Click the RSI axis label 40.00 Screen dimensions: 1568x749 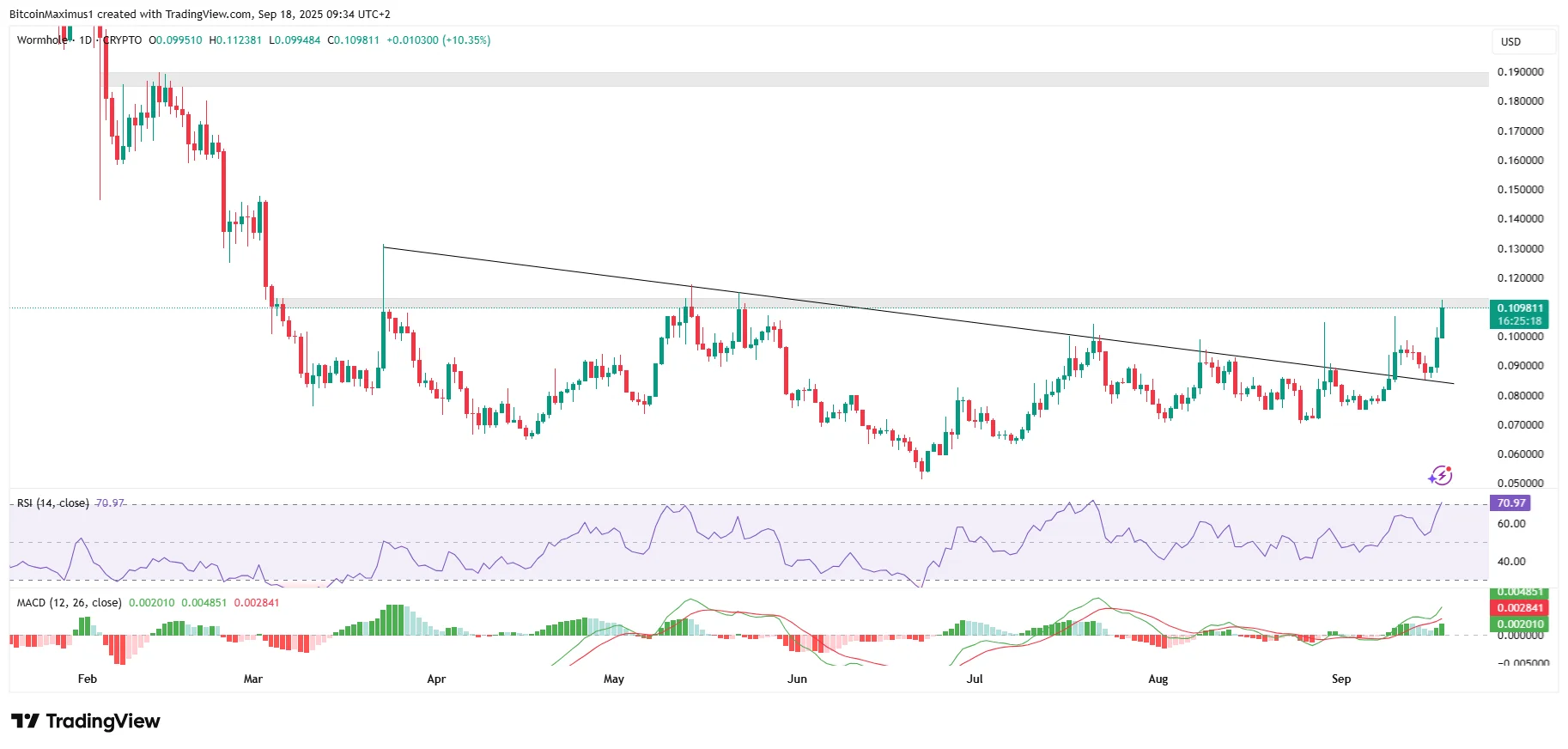(x=1511, y=562)
